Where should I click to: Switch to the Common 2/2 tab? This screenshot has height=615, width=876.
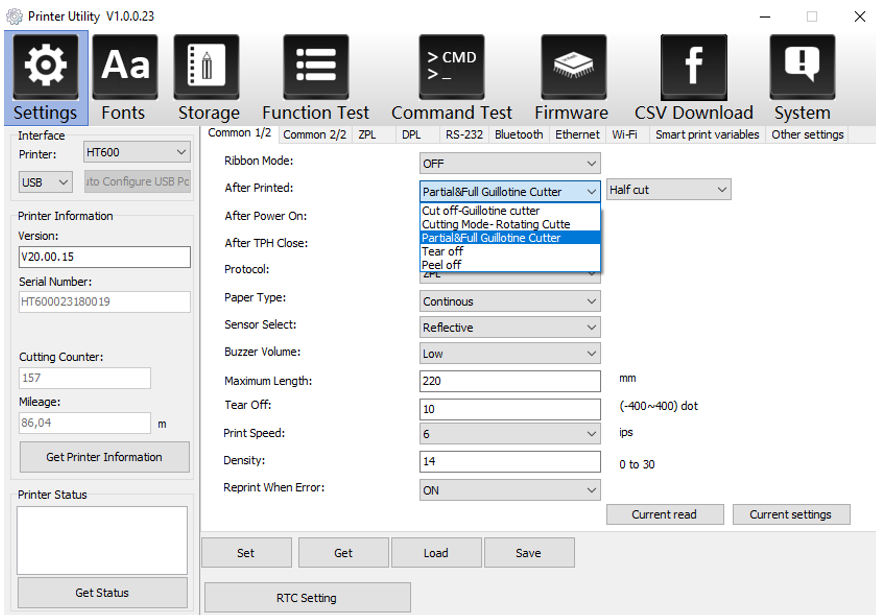(315, 135)
